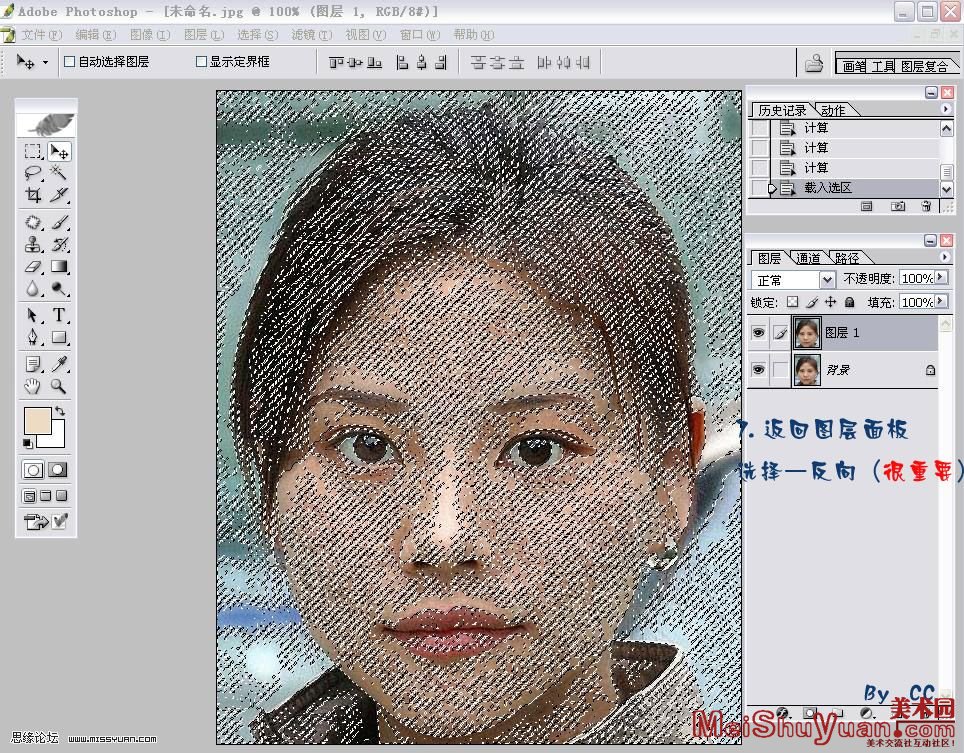The width and height of the screenshot is (964, 753).
Task: Select the Magic Wand tool
Action: coord(59,173)
